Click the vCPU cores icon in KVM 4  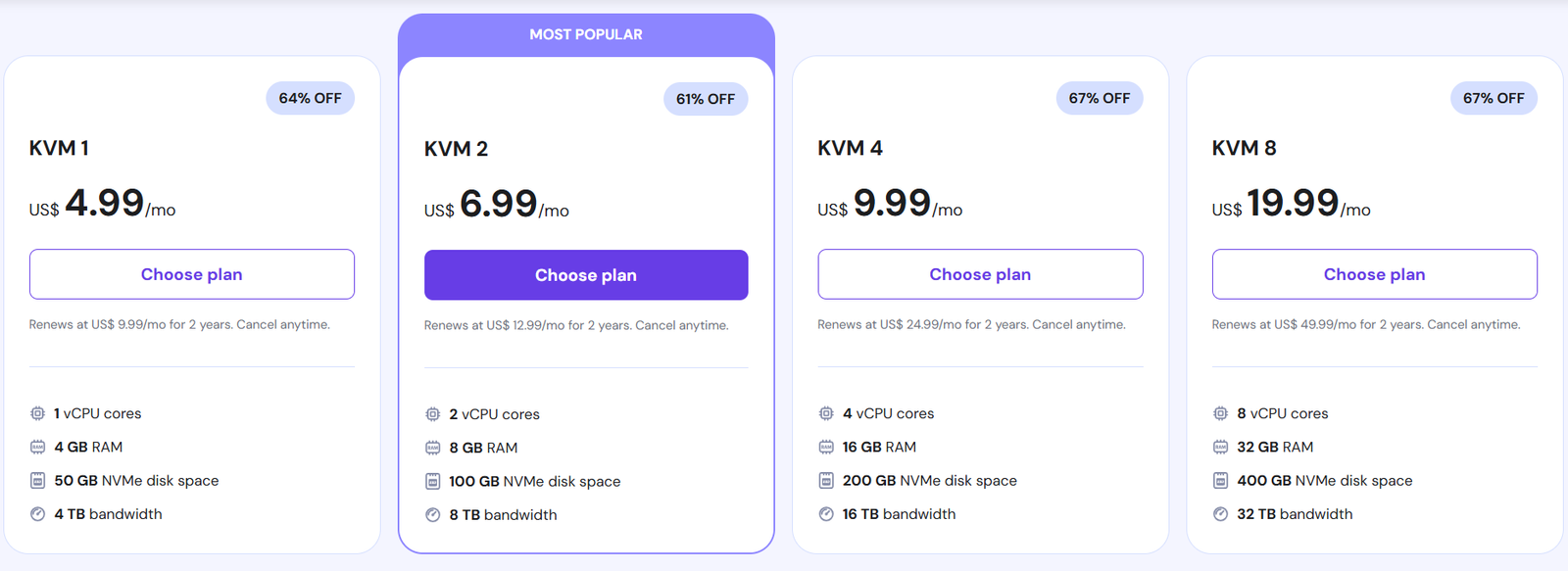click(826, 413)
